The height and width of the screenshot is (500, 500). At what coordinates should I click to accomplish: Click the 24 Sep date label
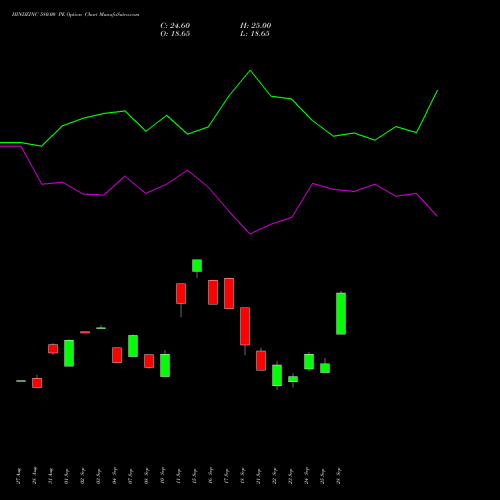click(x=307, y=476)
